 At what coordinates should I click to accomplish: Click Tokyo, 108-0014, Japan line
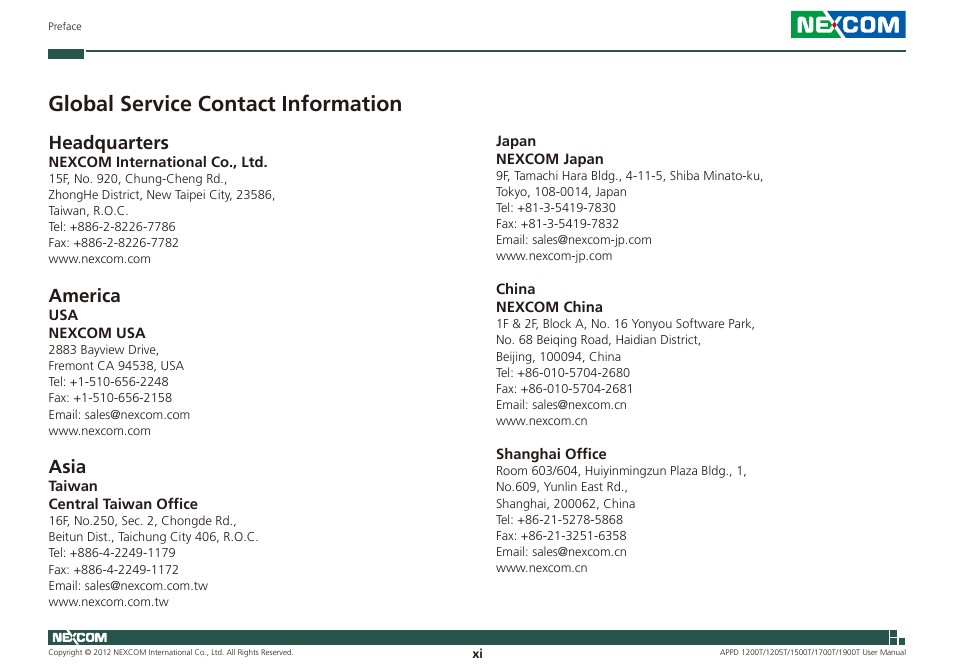[x=561, y=192]
